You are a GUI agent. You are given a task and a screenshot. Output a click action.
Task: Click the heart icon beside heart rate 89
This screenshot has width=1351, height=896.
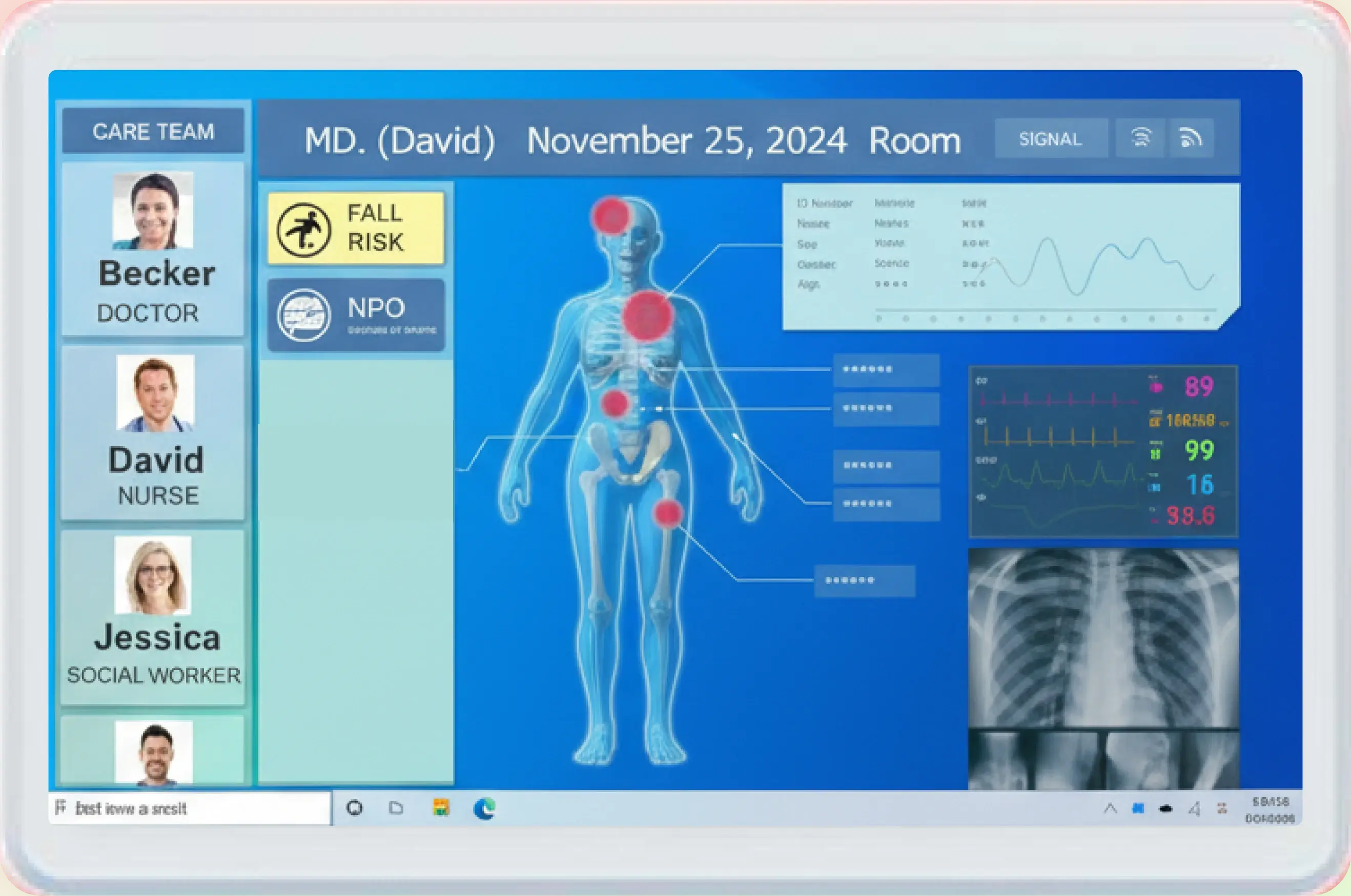1156,387
